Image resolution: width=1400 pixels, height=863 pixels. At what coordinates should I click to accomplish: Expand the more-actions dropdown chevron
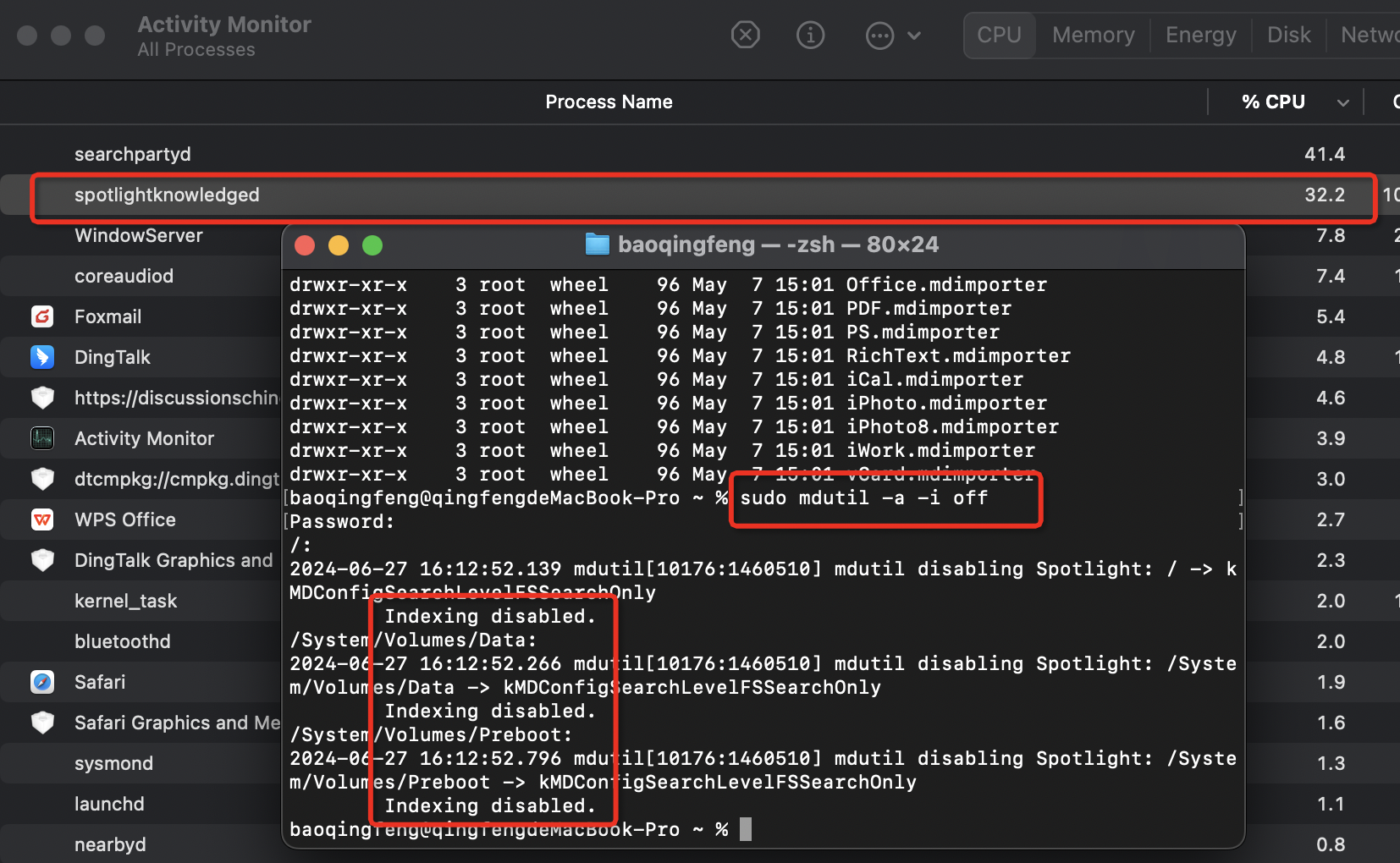point(914,36)
